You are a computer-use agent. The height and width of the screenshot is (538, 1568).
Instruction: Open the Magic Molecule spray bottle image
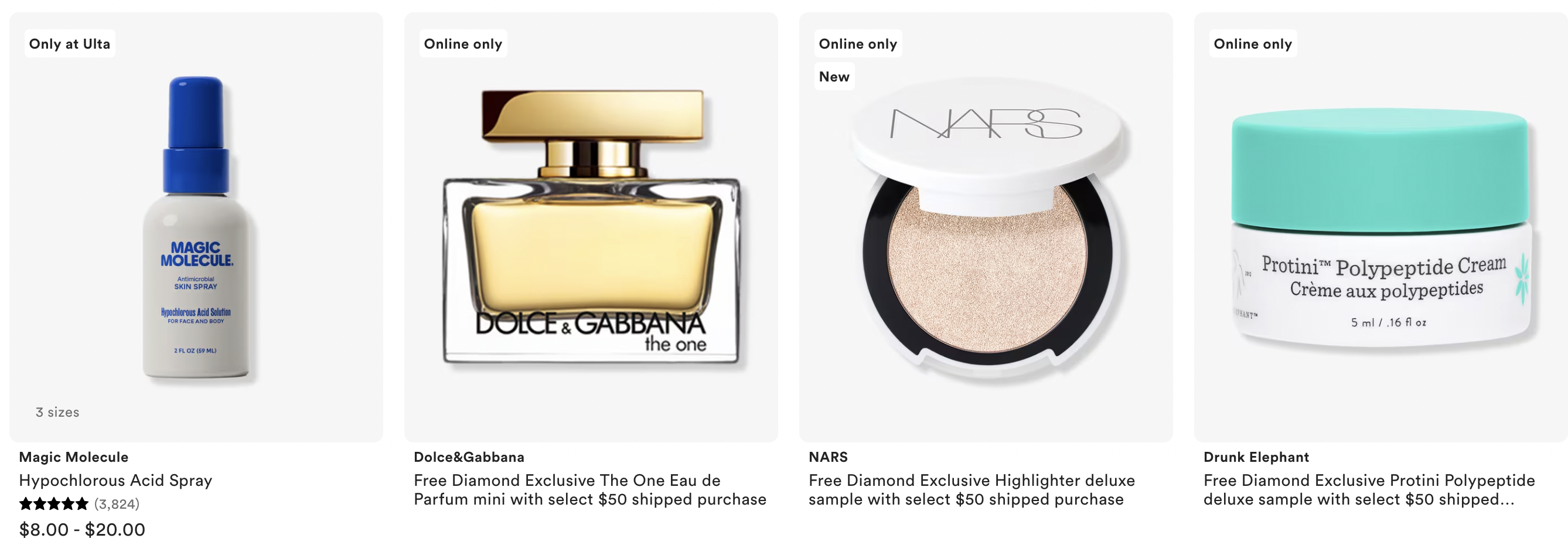point(196,228)
